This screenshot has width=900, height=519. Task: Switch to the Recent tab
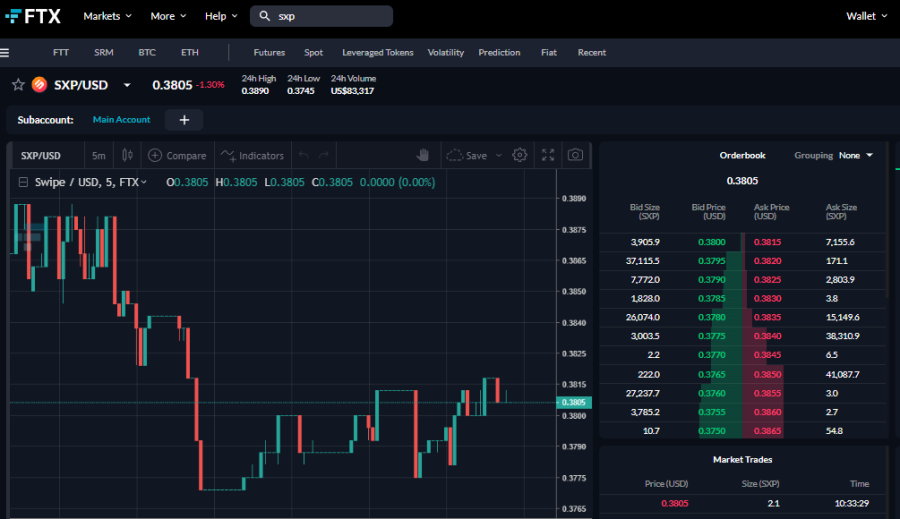click(x=592, y=52)
